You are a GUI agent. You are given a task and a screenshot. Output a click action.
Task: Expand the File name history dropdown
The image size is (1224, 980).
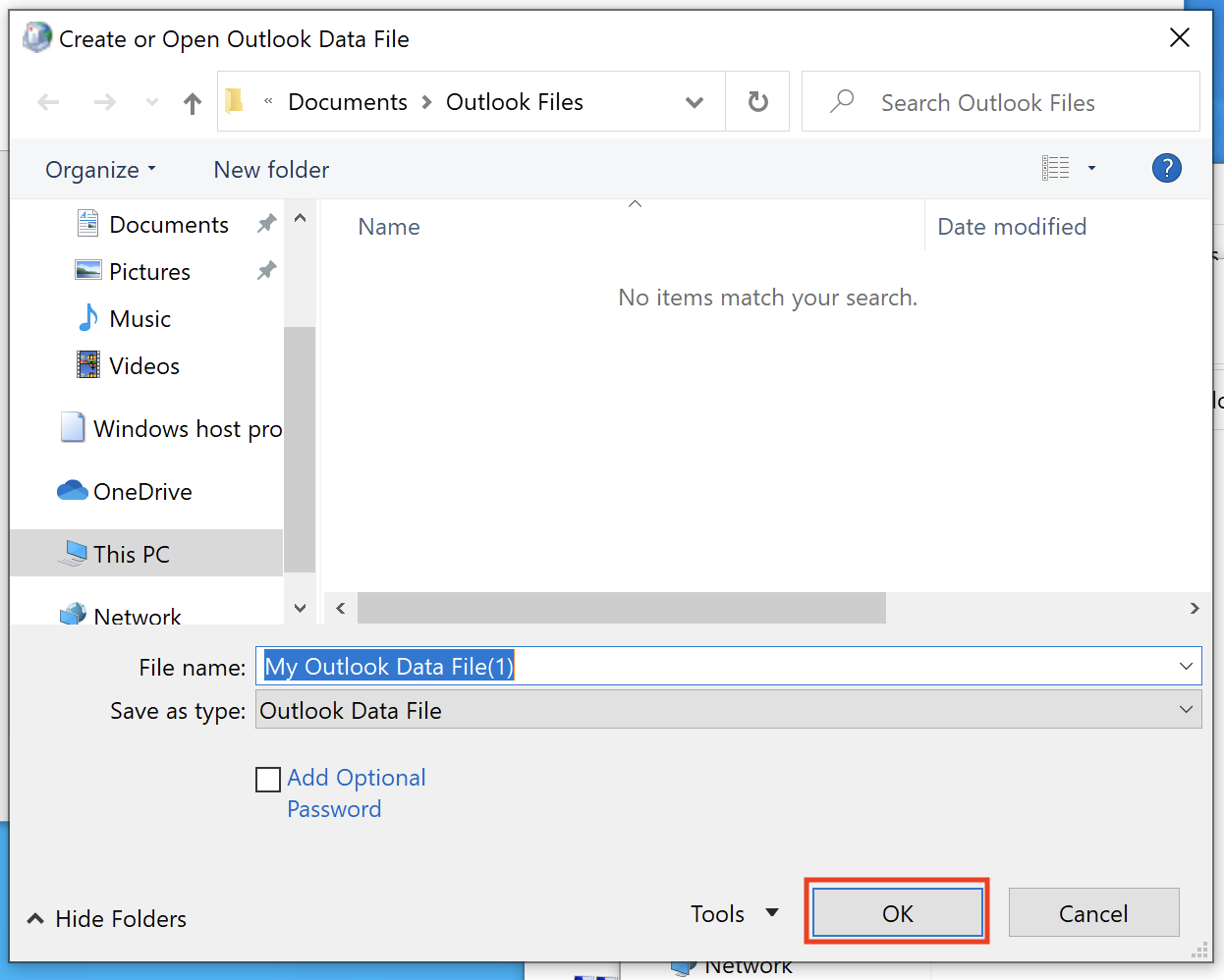point(1186,667)
